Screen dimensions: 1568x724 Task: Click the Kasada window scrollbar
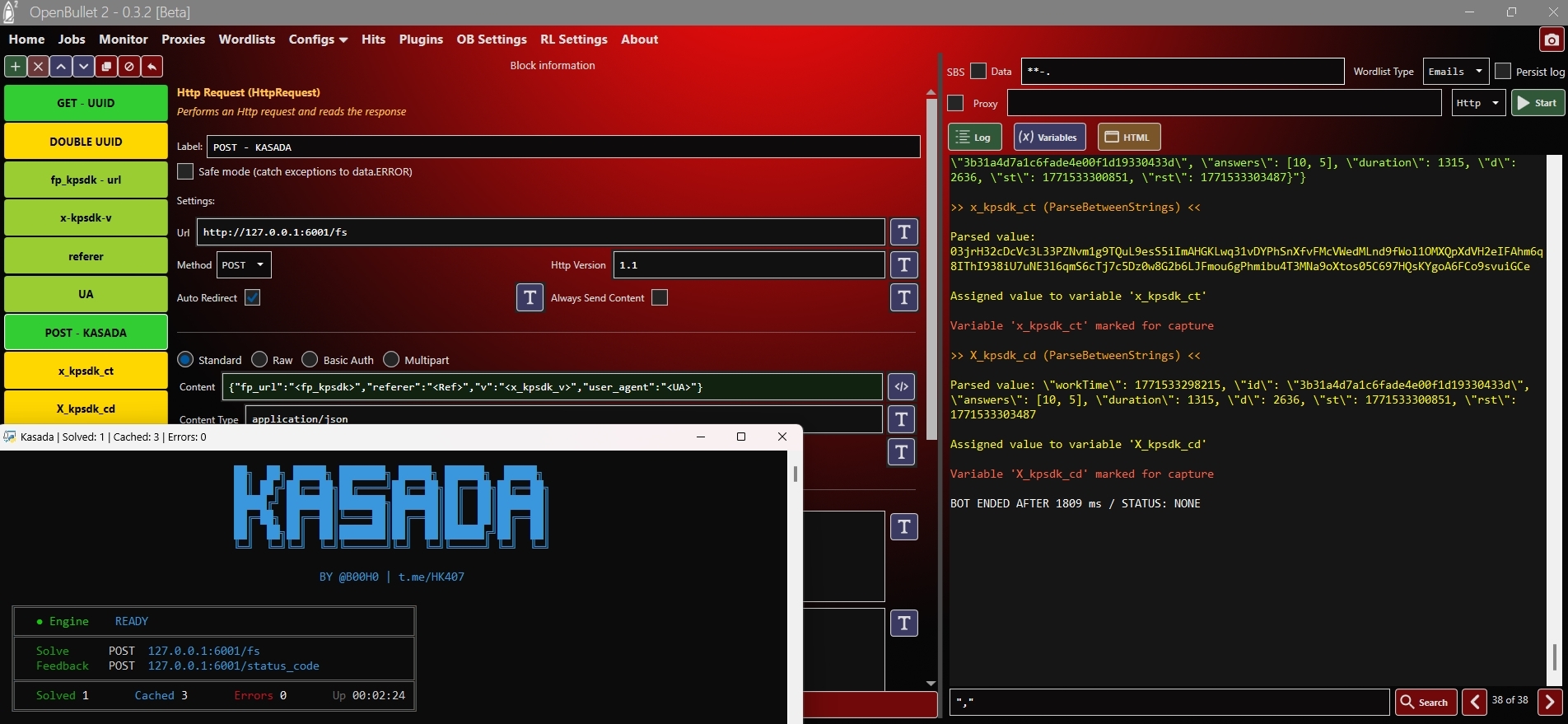click(795, 474)
